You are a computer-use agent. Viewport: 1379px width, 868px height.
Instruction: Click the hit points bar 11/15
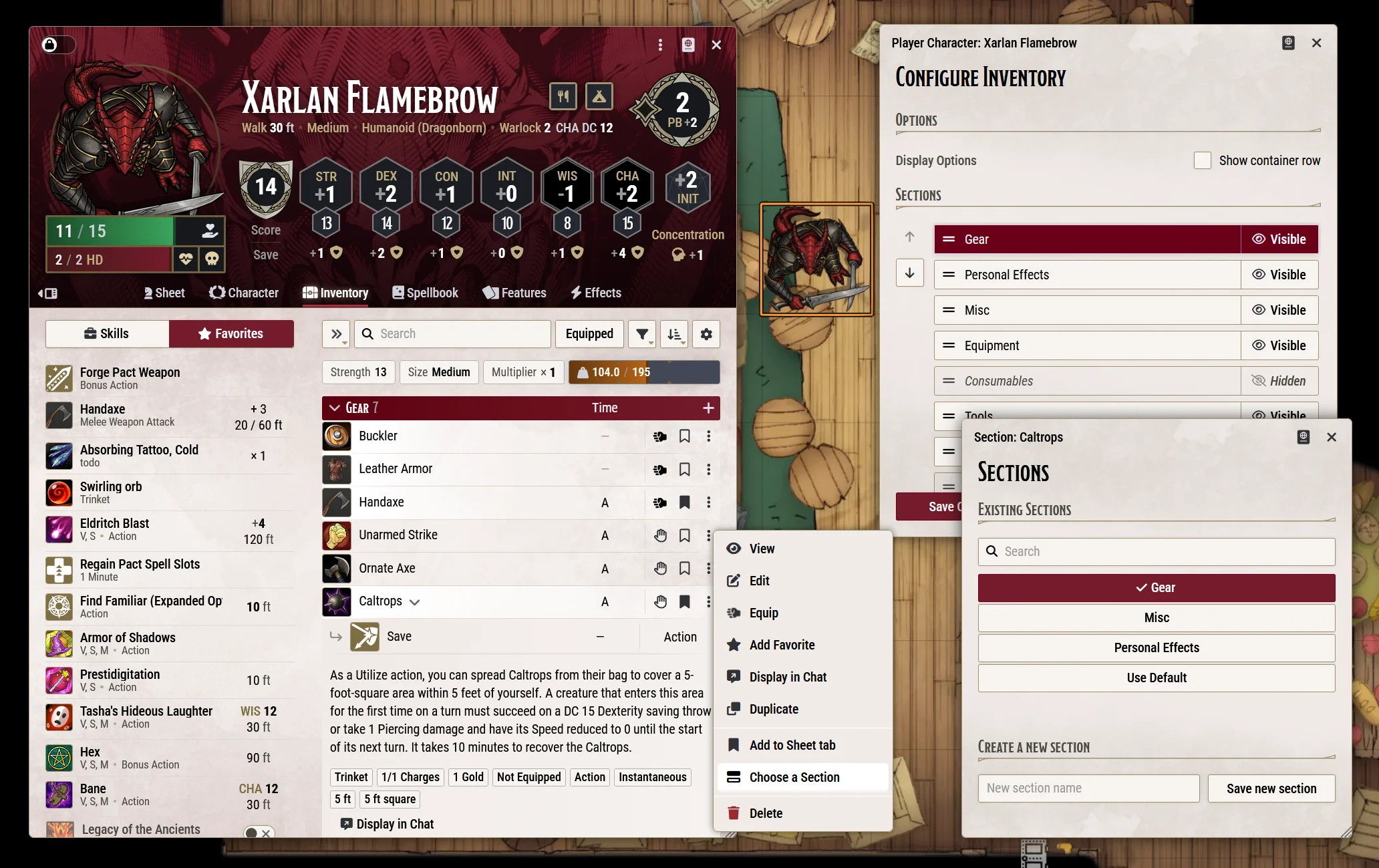point(110,231)
